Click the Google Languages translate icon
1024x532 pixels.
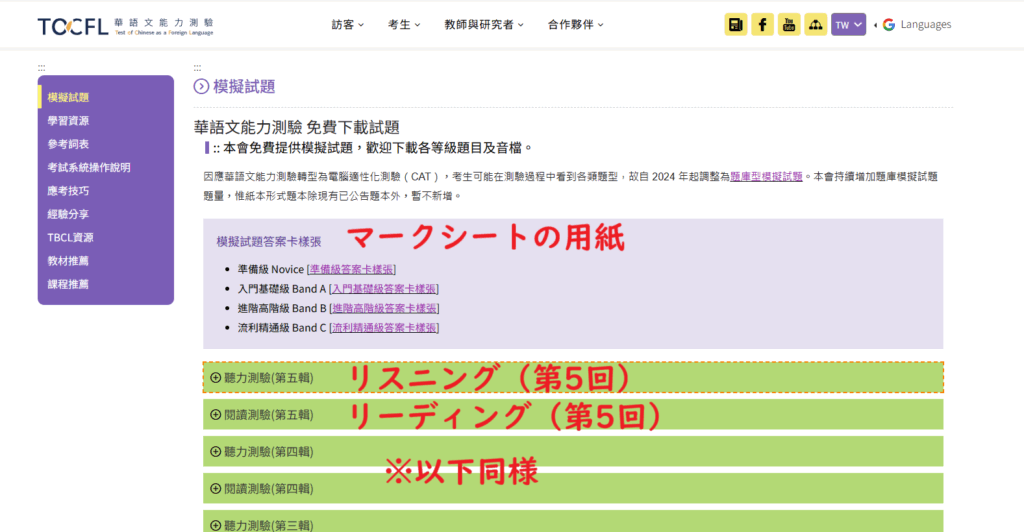888,25
